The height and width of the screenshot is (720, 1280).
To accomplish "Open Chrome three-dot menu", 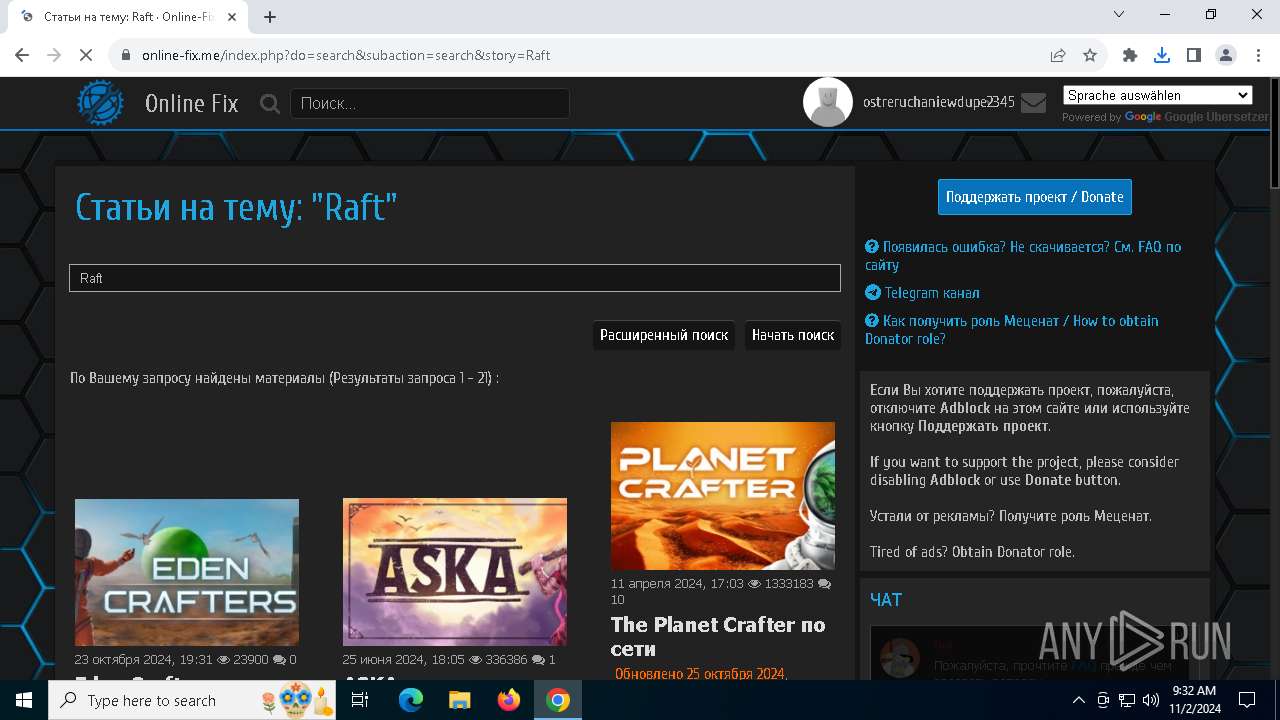I will (x=1258, y=55).
